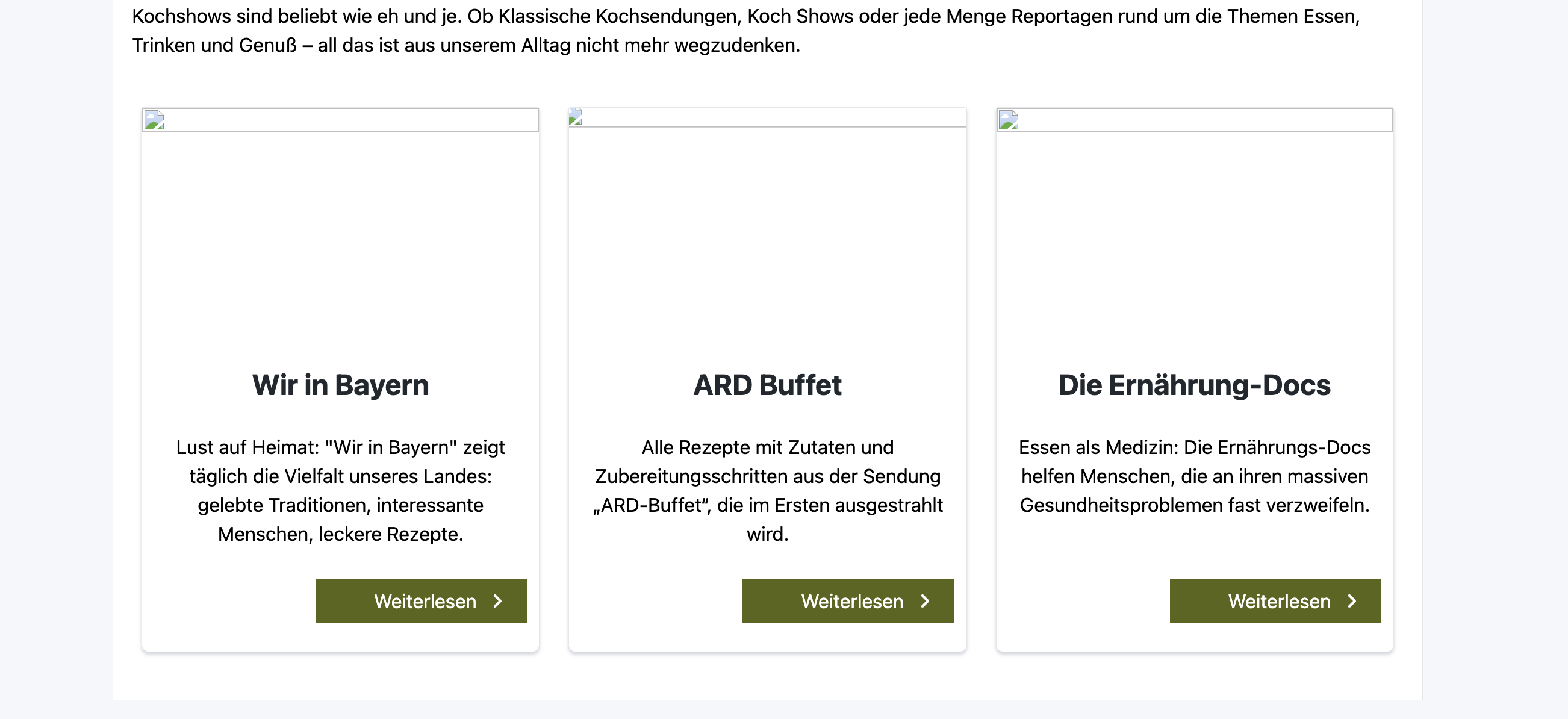This screenshot has height=719, width=1568.
Task: Click chevron arrow on ARD Buffet's Weiterlesen
Action: [x=926, y=601]
